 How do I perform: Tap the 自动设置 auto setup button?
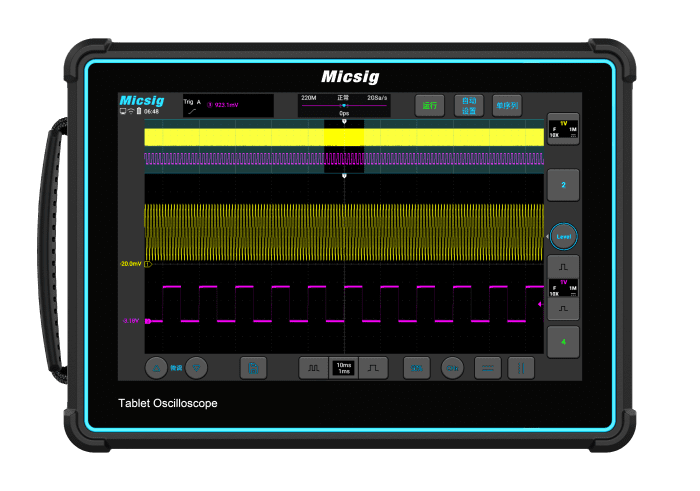[468, 105]
